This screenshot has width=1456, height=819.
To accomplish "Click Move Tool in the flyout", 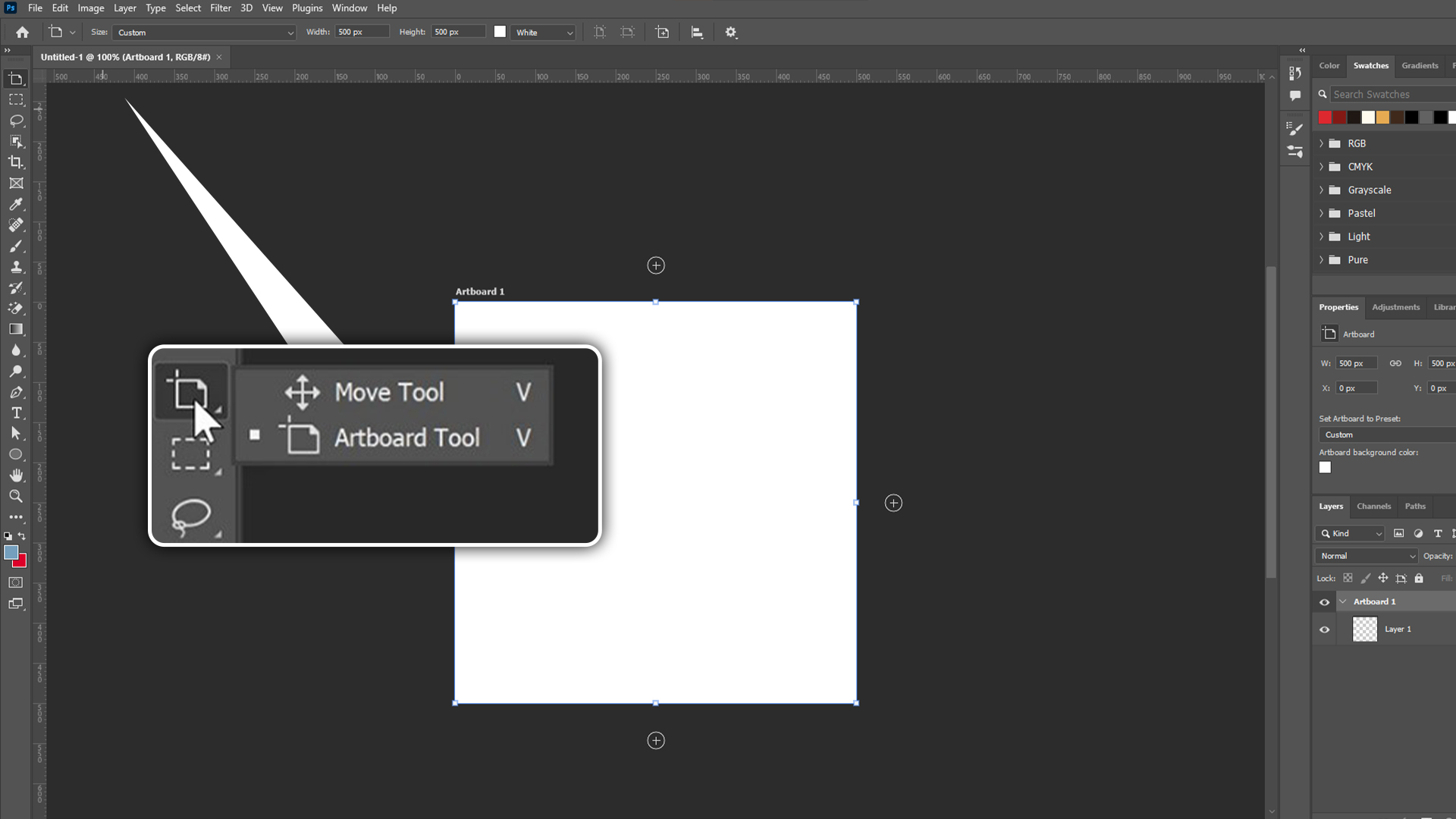I will coord(390,393).
